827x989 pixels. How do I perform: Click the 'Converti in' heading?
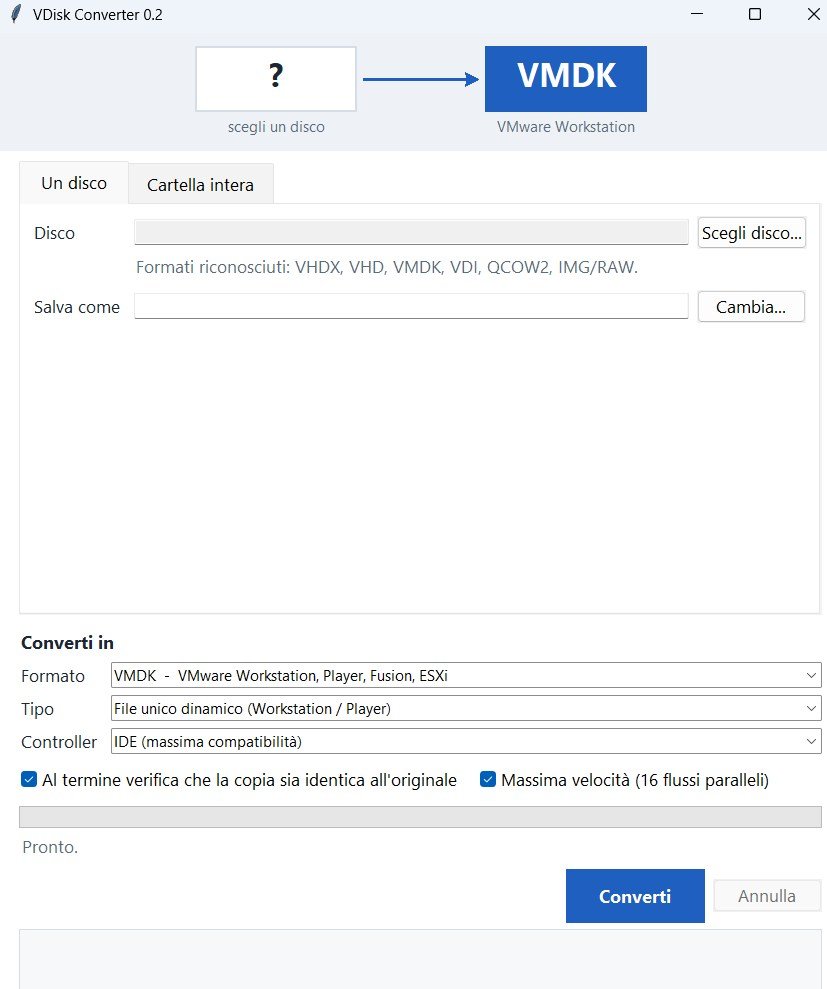tap(67, 643)
